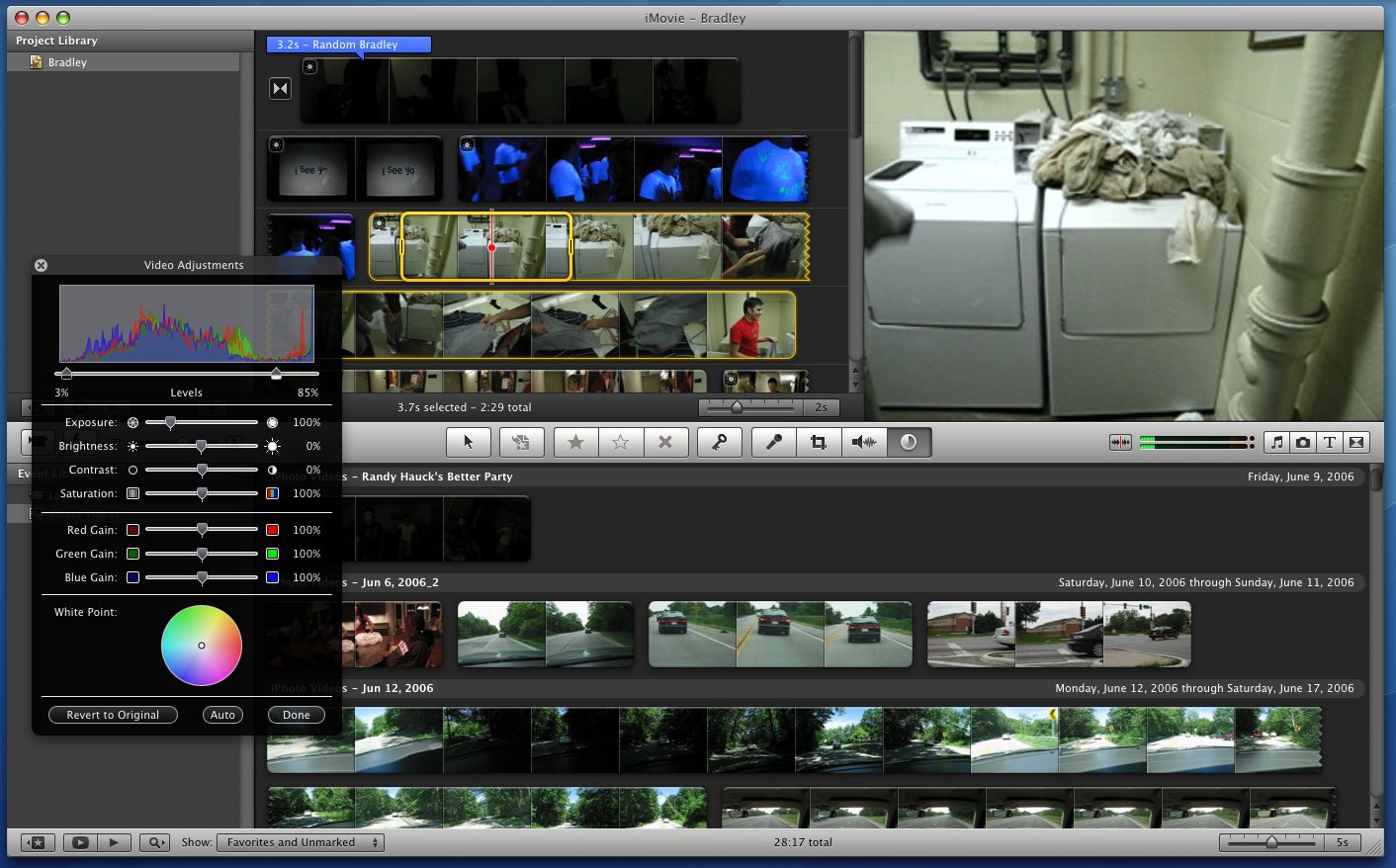Open the keyword tool (key icon)
The image size is (1396, 868).
tap(720, 442)
